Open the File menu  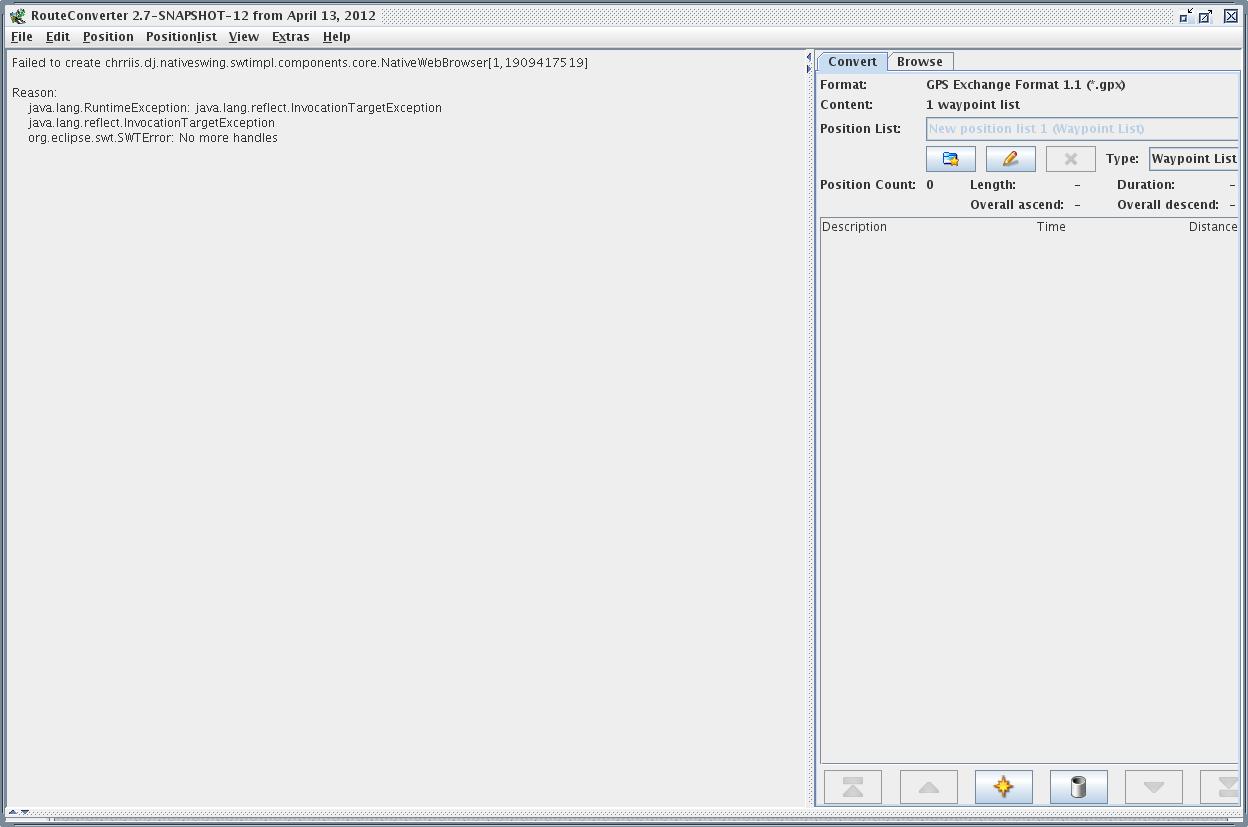pos(21,37)
